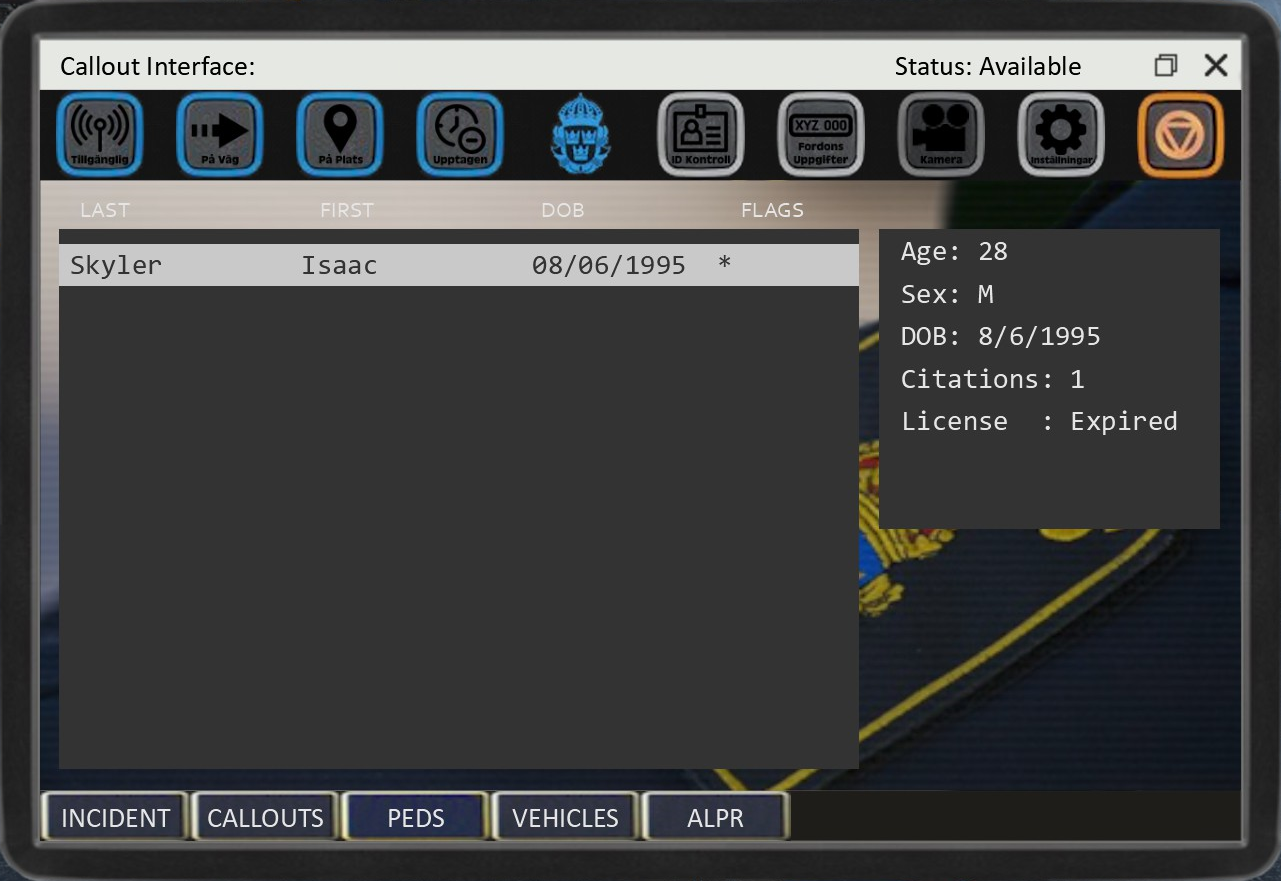Viewport: 1281px width, 881px height.
Task: Click the På Väg arrow icon
Action: tap(220, 135)
